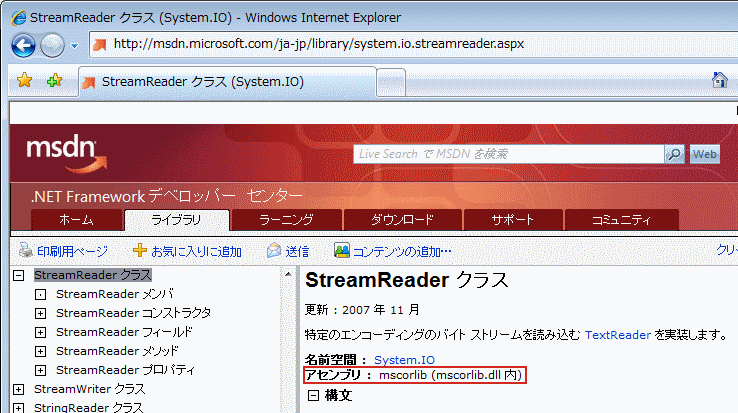The height and width of the screenshot is (413, 738).
Task: Collapse the StreamReader クラス tree node
Action: [x=18, y=275]
